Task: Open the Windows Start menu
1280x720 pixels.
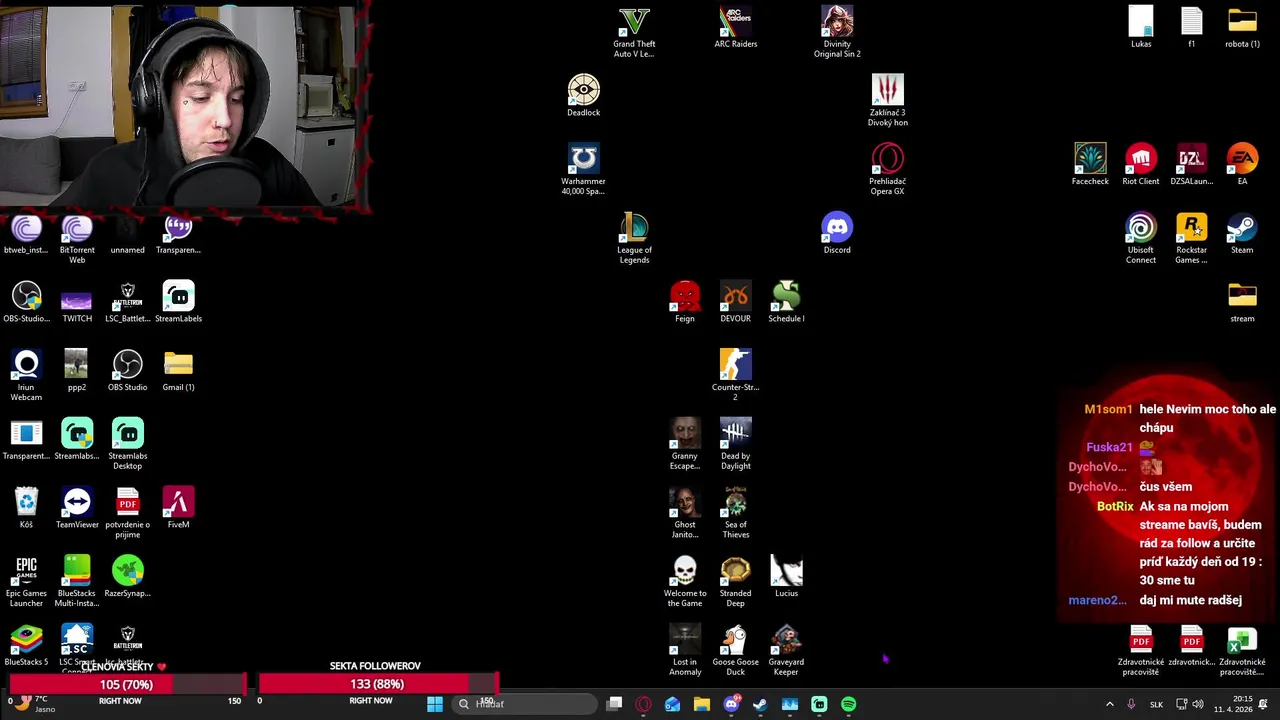Action: coord(435,704)
